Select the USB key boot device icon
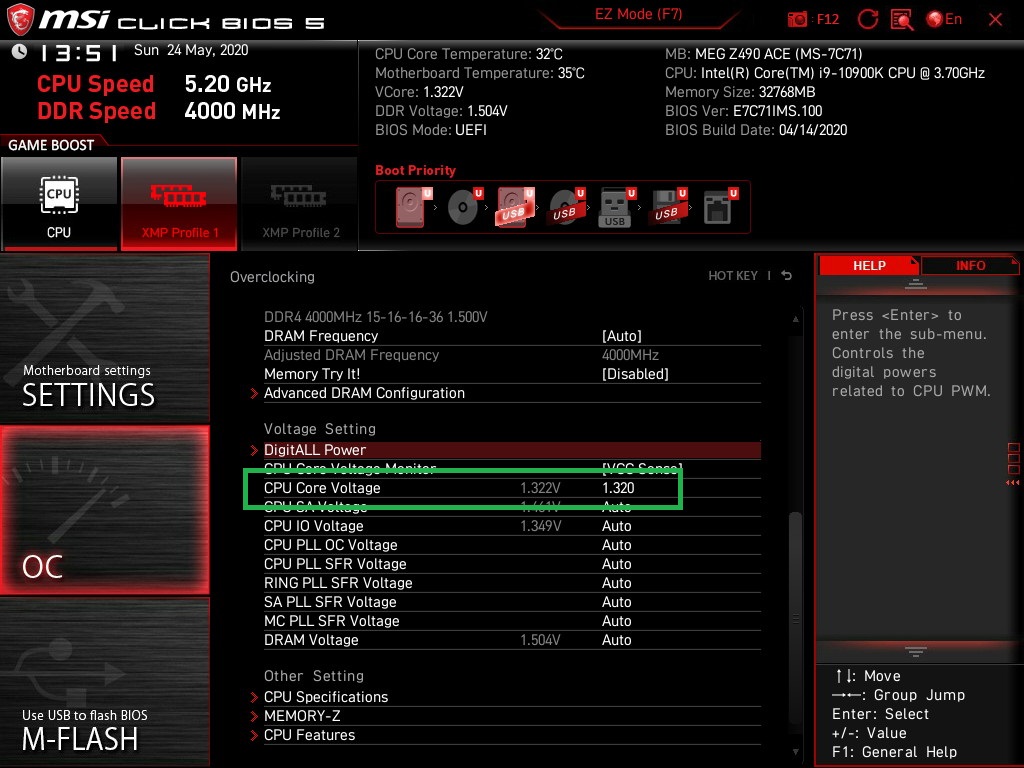This screenshot has height=768, width=1024. [617, 208]
